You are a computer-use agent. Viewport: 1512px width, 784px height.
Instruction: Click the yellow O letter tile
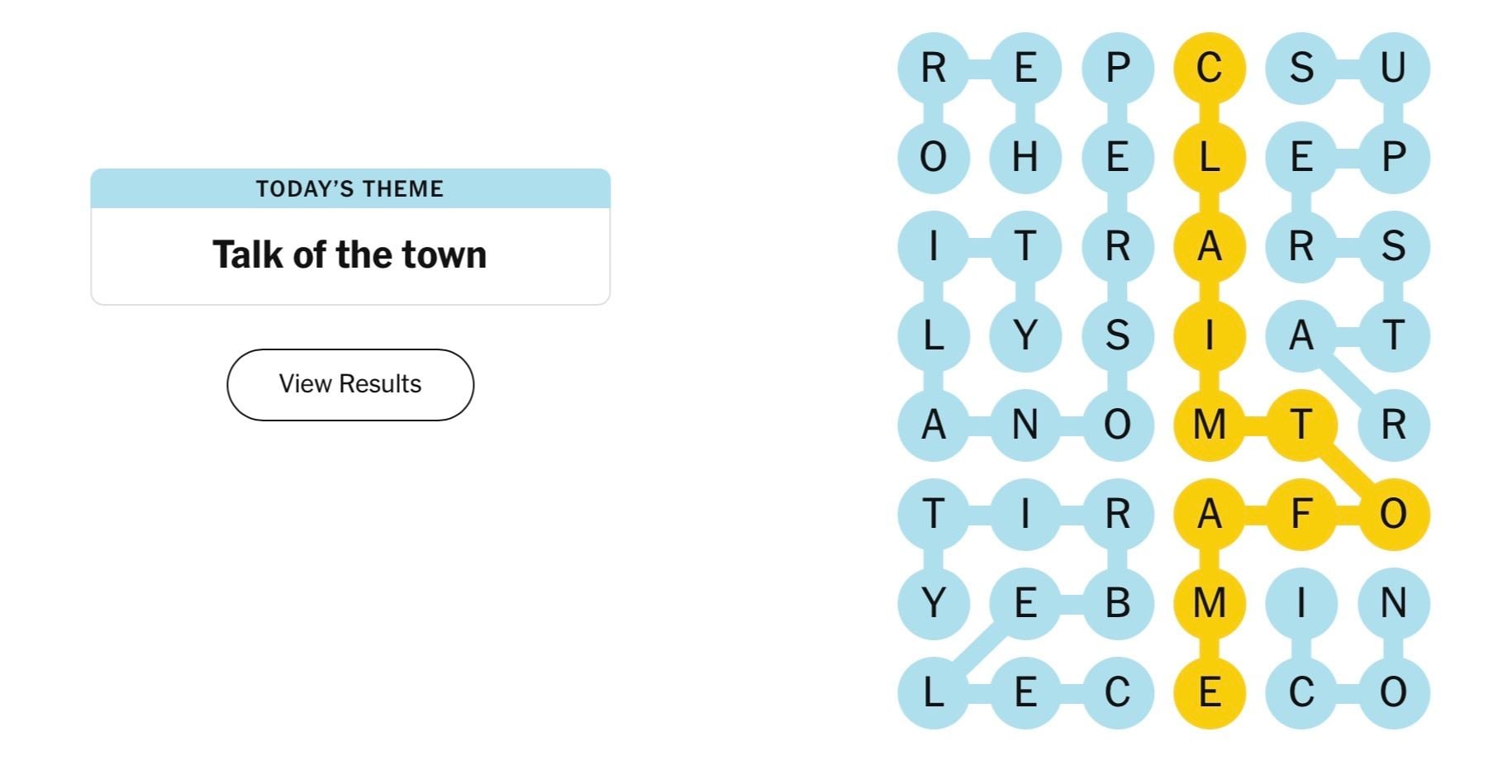point(1393,514)
